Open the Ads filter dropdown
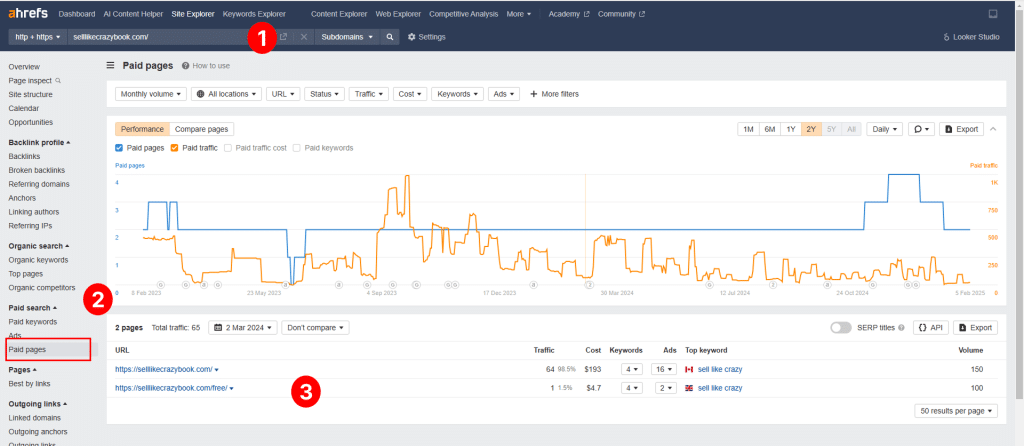The image size is (1024, 446). tap(504, 94)
